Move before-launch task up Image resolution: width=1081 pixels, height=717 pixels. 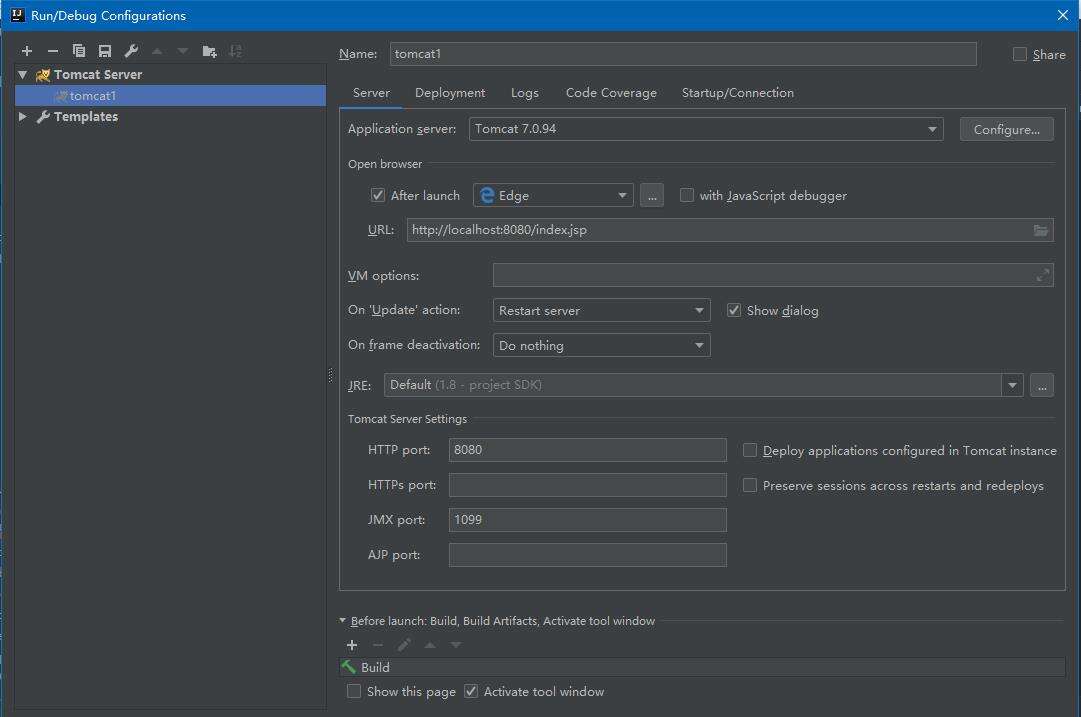click(x=430, y=645)
